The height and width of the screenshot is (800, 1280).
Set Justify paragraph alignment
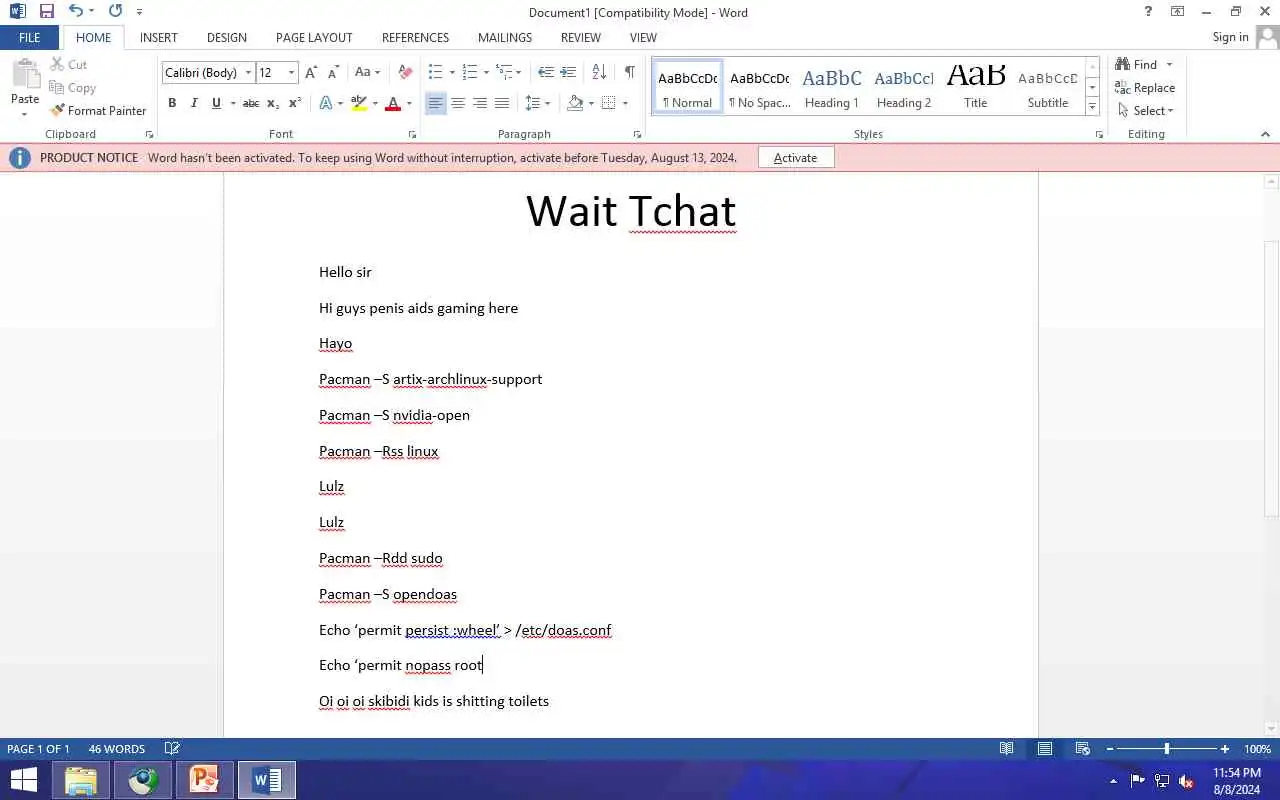coord(502,103)
